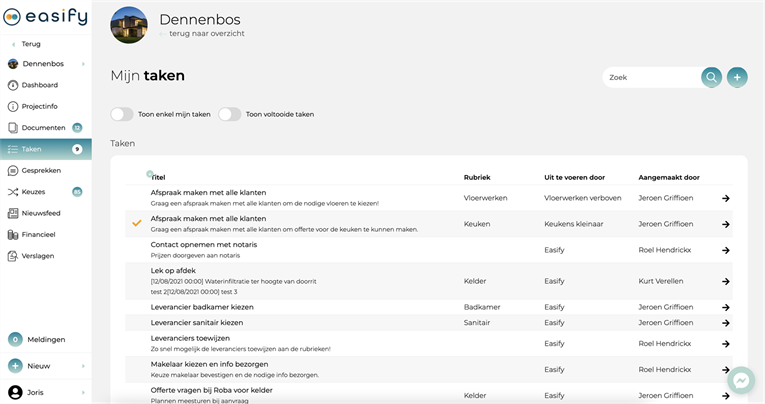
Task: Click the Joris user avatar icon
Action: [x=15, y=392]
